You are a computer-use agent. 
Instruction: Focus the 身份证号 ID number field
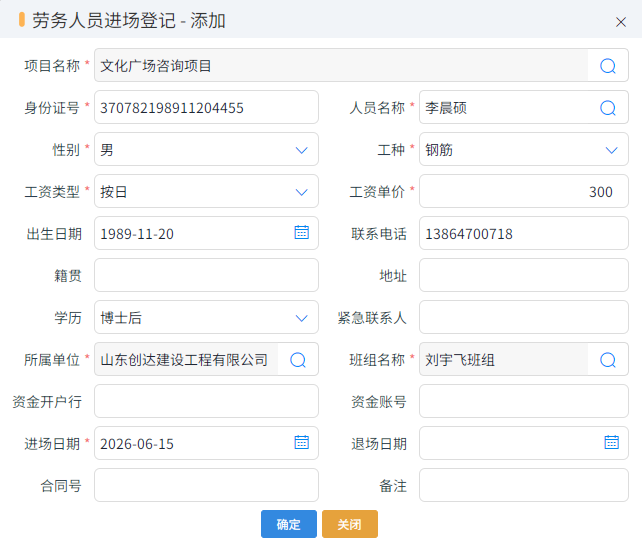206,107
